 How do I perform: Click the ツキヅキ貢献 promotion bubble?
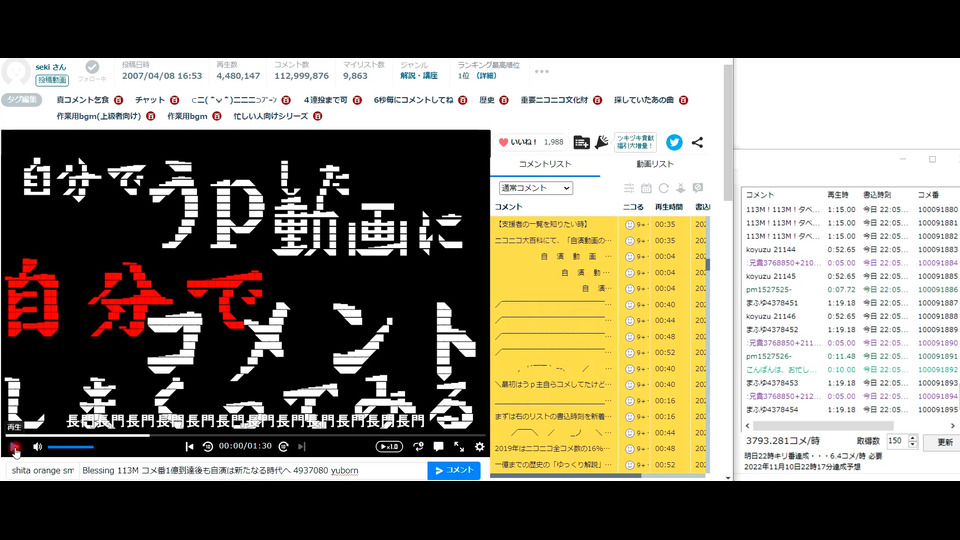[x=636, y=142]
